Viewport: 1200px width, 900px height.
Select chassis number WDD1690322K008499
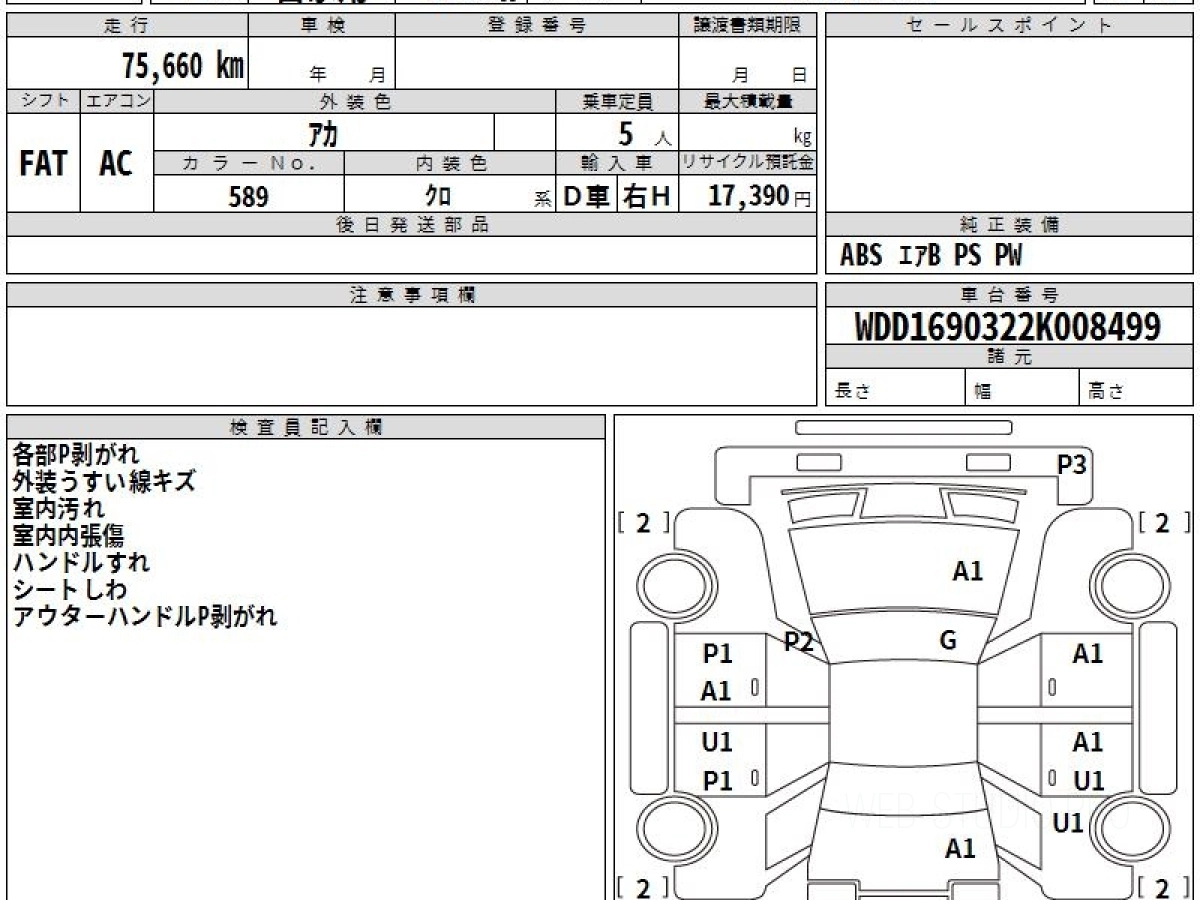click(1008, 327)
